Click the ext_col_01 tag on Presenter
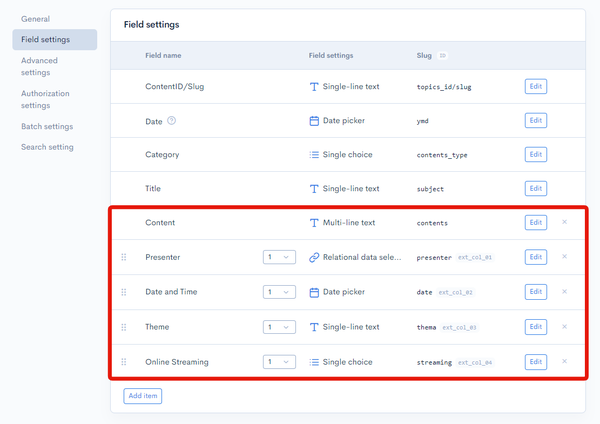The width and height of the screenshot is (600, 424). (x=475, y=258)
